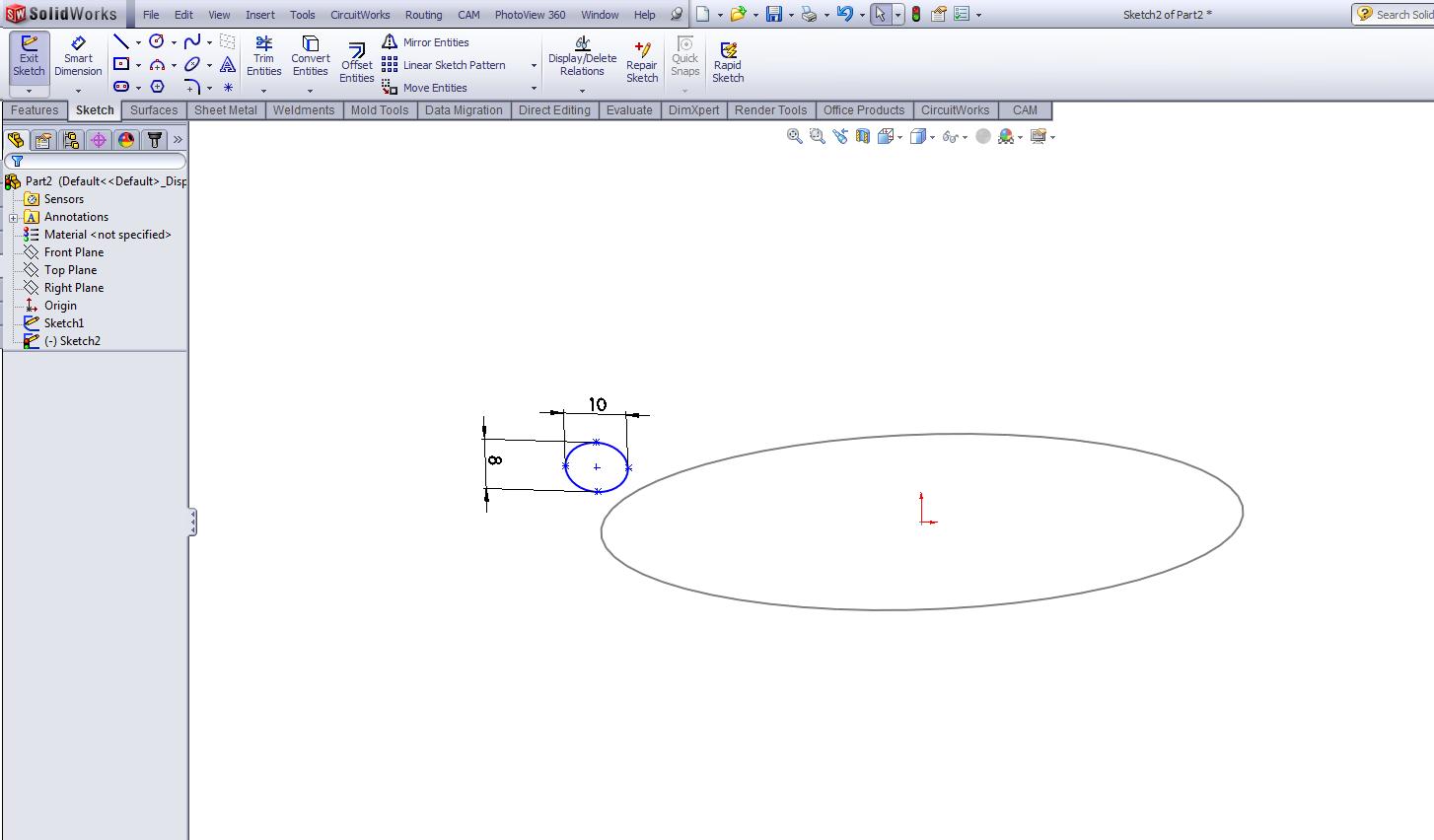Expand more manager tabs chevron

(178, 140)
